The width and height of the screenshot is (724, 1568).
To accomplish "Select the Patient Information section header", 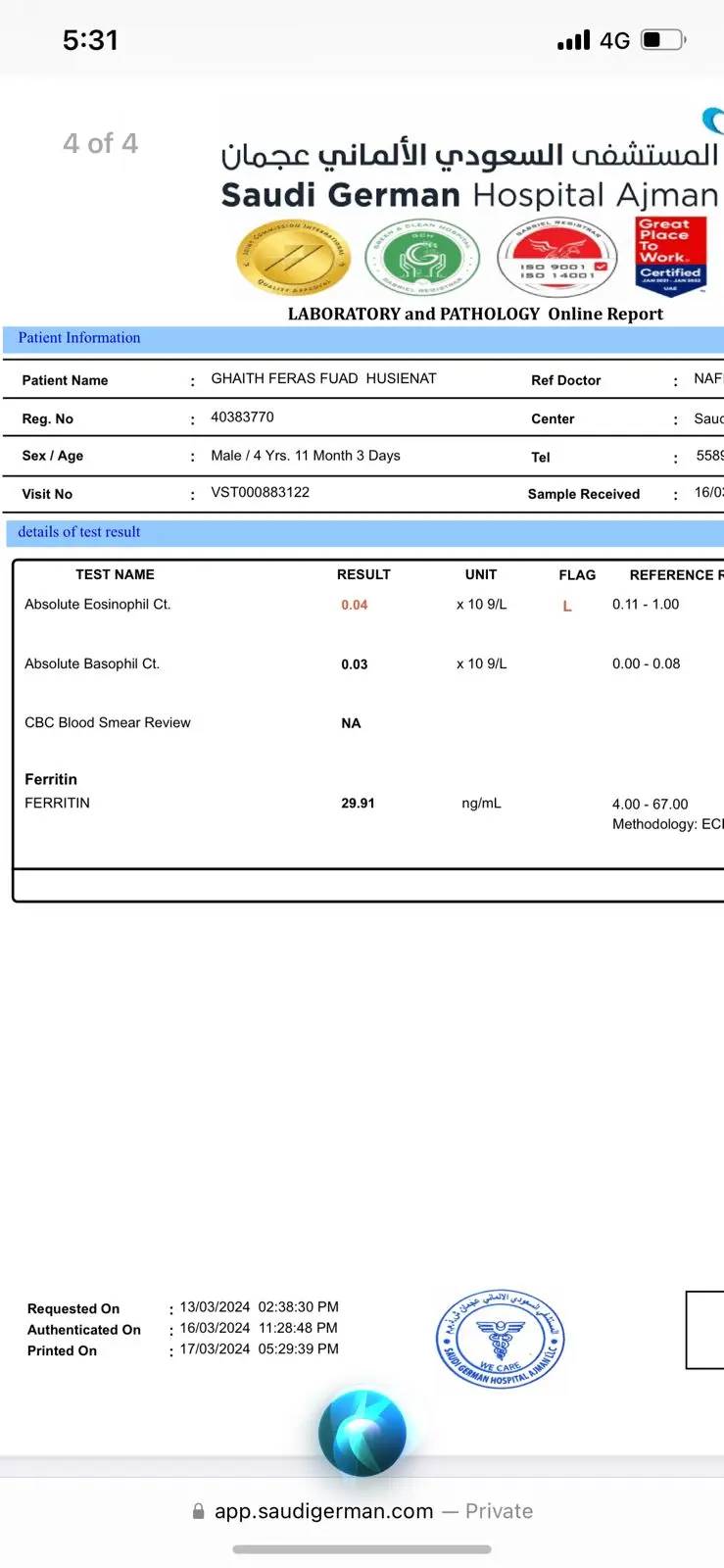I will coord(79,338).
